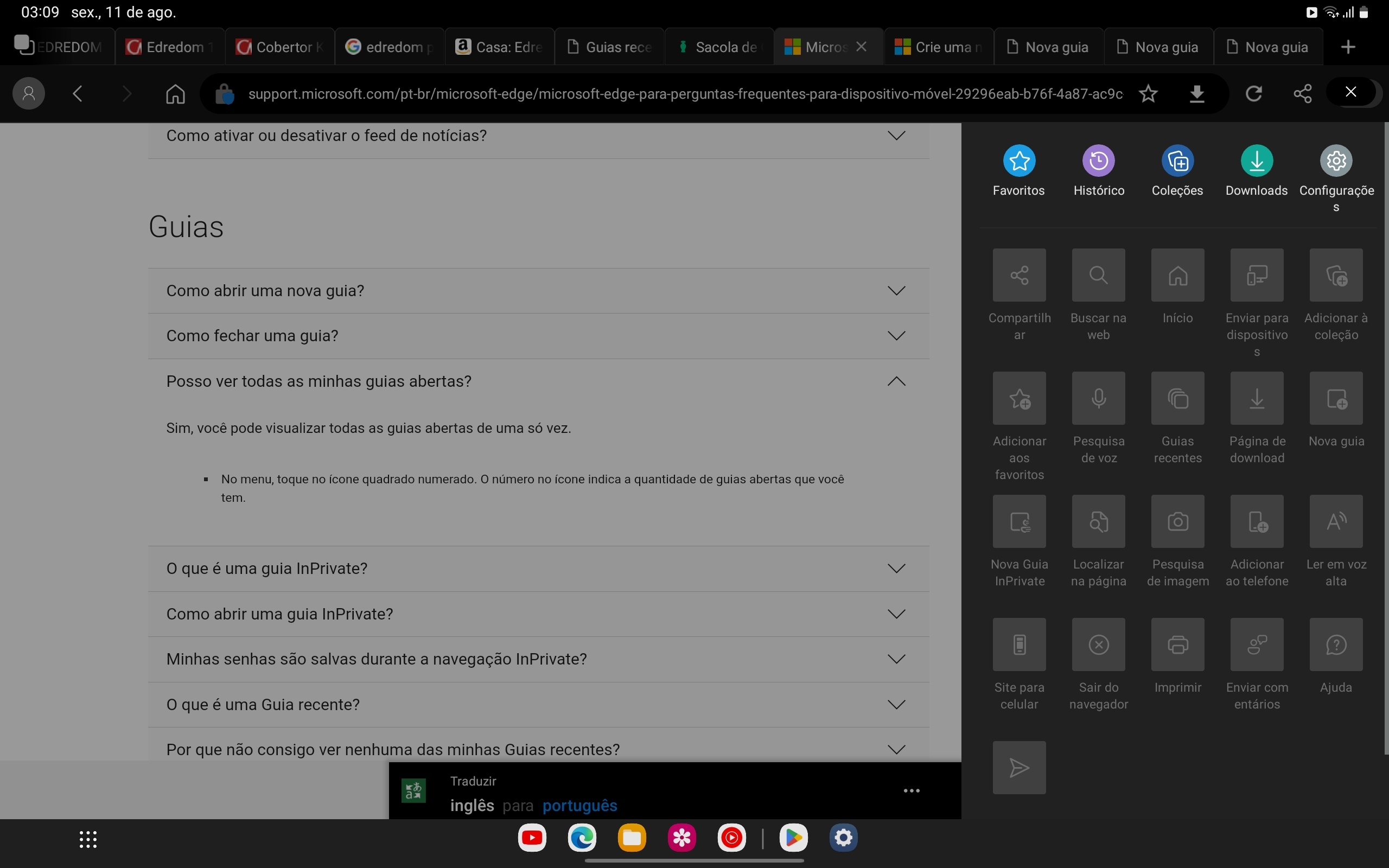The height and width of the screenshot is (868, 1389).
Task: Open Histórico from the menu panel
Action: click(1098, 161)
